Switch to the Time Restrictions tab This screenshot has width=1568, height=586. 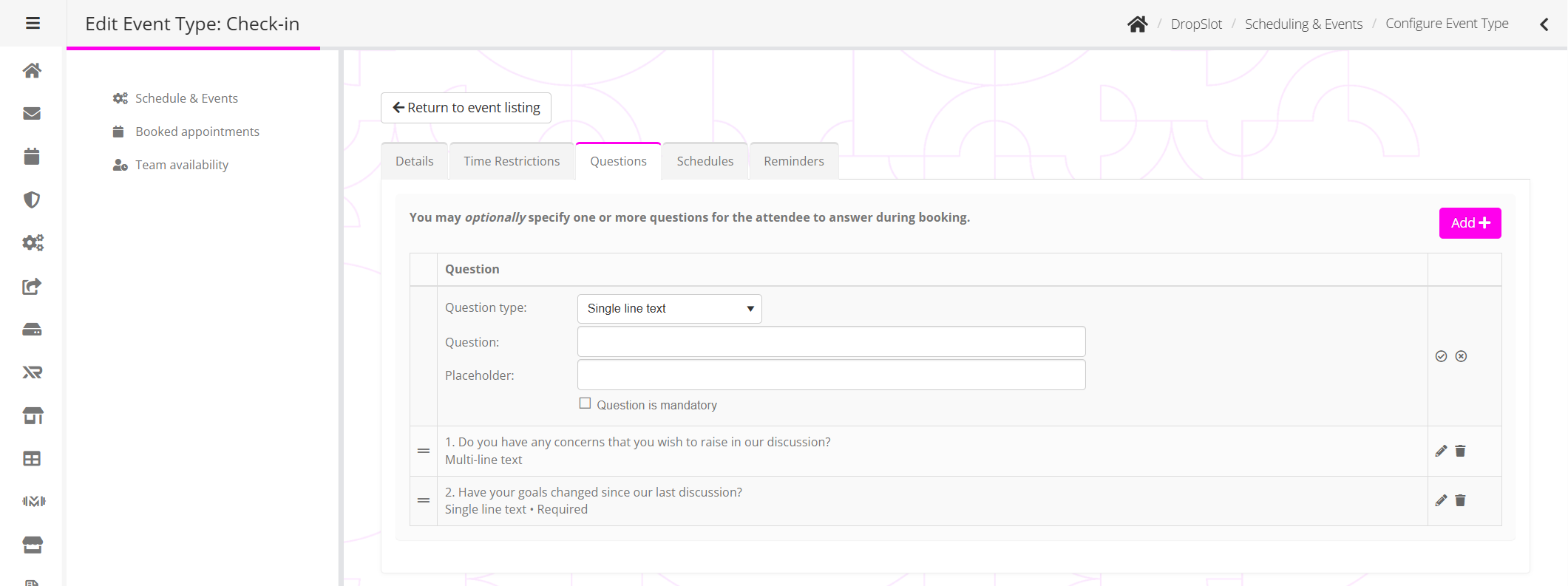[512, 161]
